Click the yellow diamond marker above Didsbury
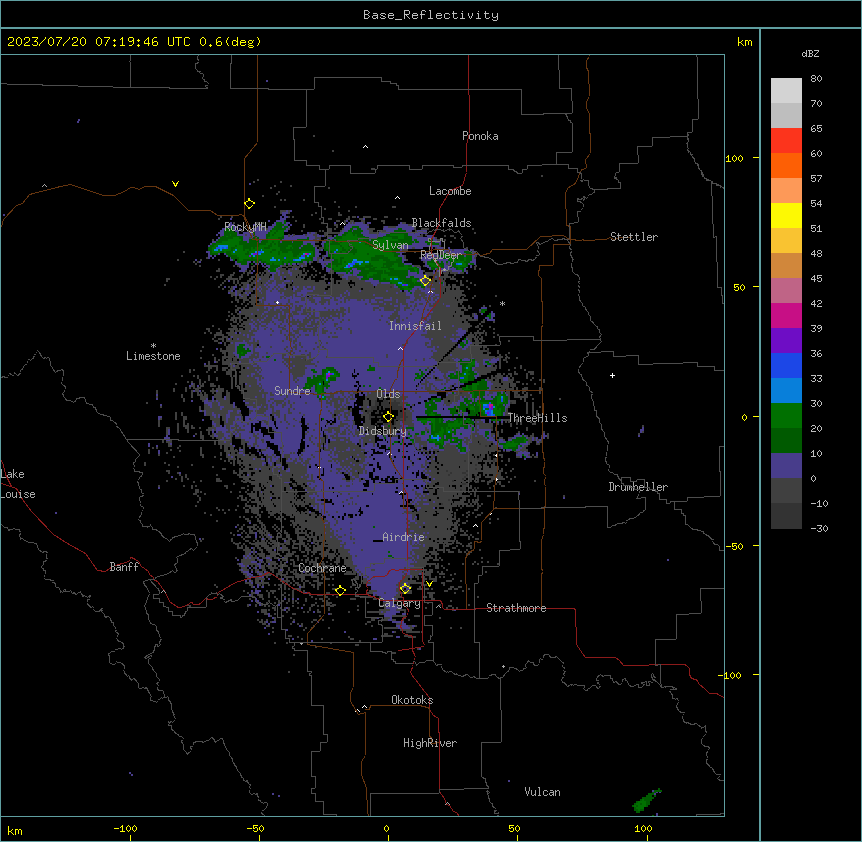Image resolution: width=862 pixels, height=842 pixels. (x=389, y=416)
